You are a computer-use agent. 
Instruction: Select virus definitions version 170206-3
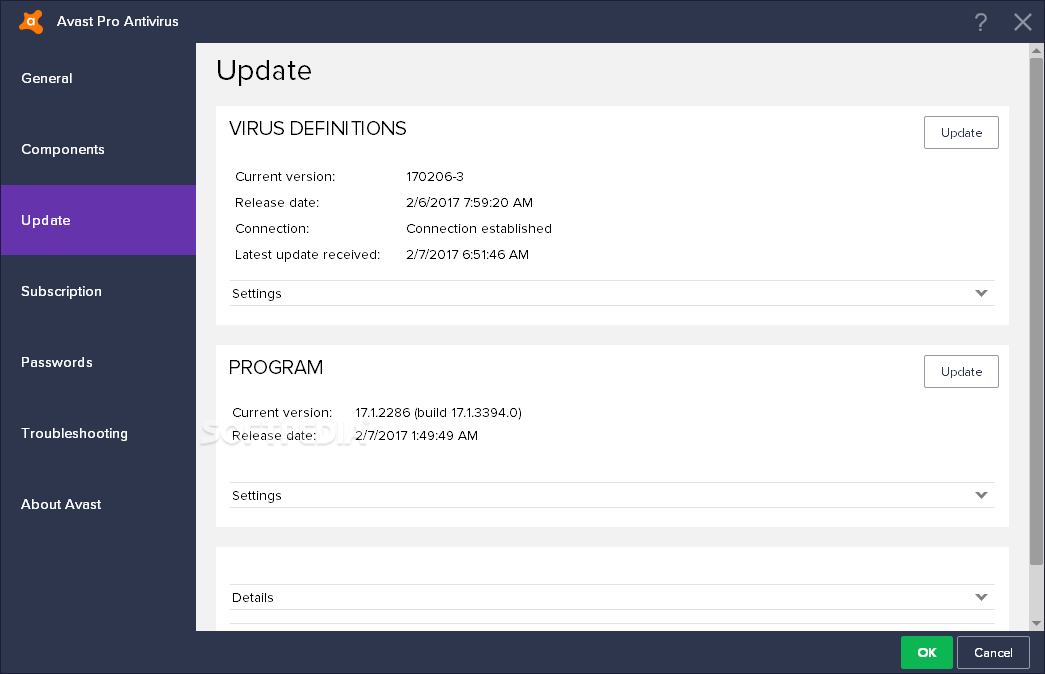435,177
